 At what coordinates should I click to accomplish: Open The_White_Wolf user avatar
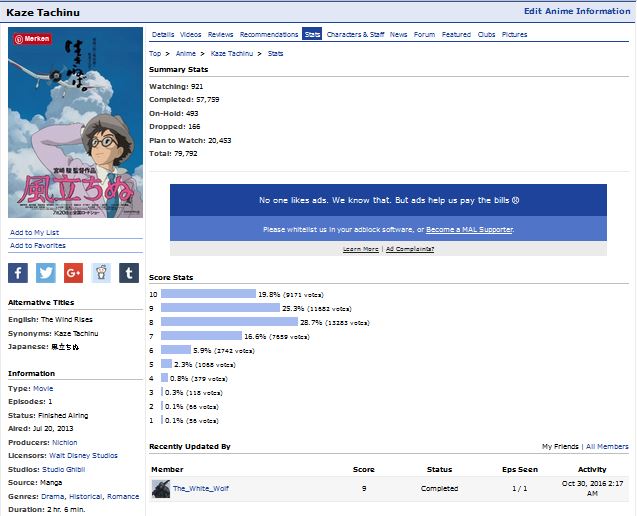(160, 489)
